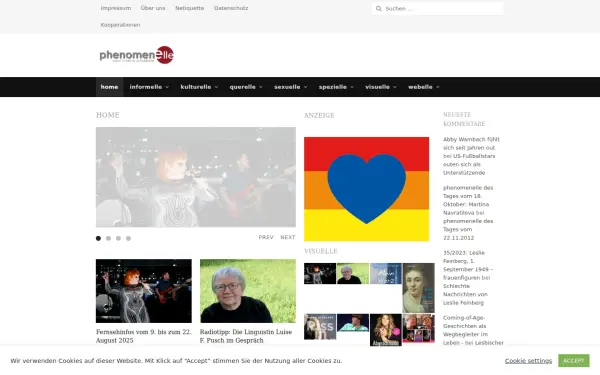Open visuelle thumbnail of gray-haired woman
Viewport: 600px width, 375px height.
pyautogui.click(x=353, y=273)
